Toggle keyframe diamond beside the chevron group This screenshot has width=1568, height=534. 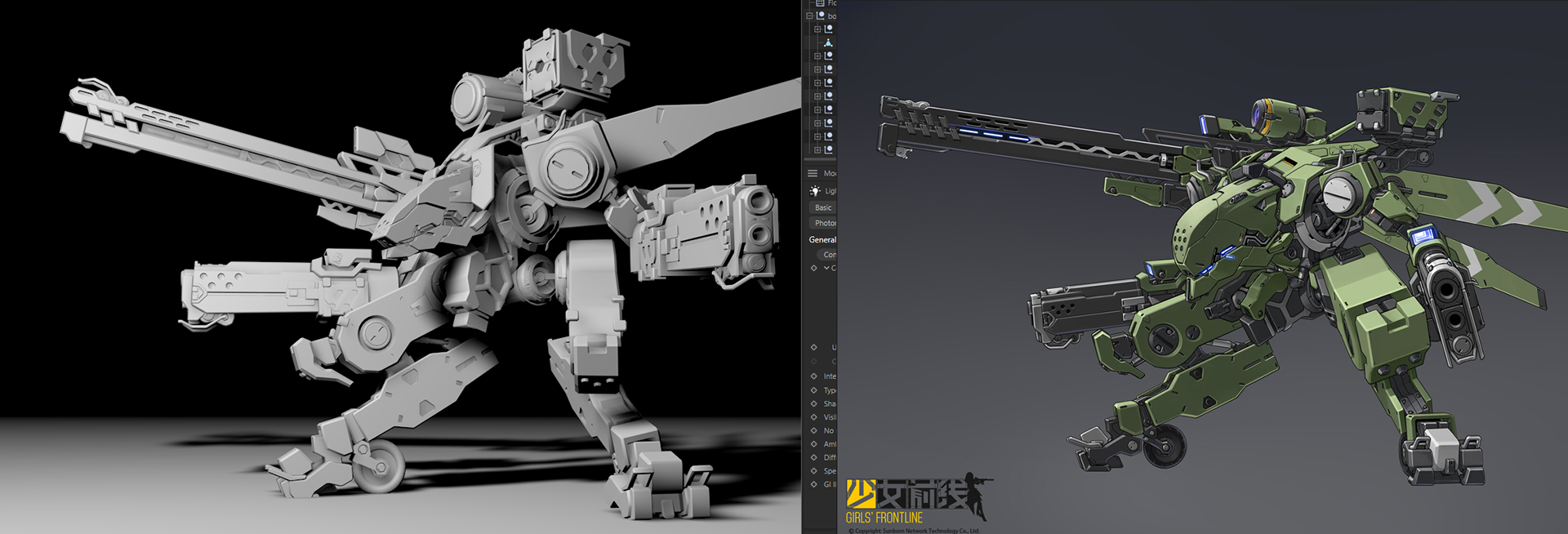tap(813, 268)
